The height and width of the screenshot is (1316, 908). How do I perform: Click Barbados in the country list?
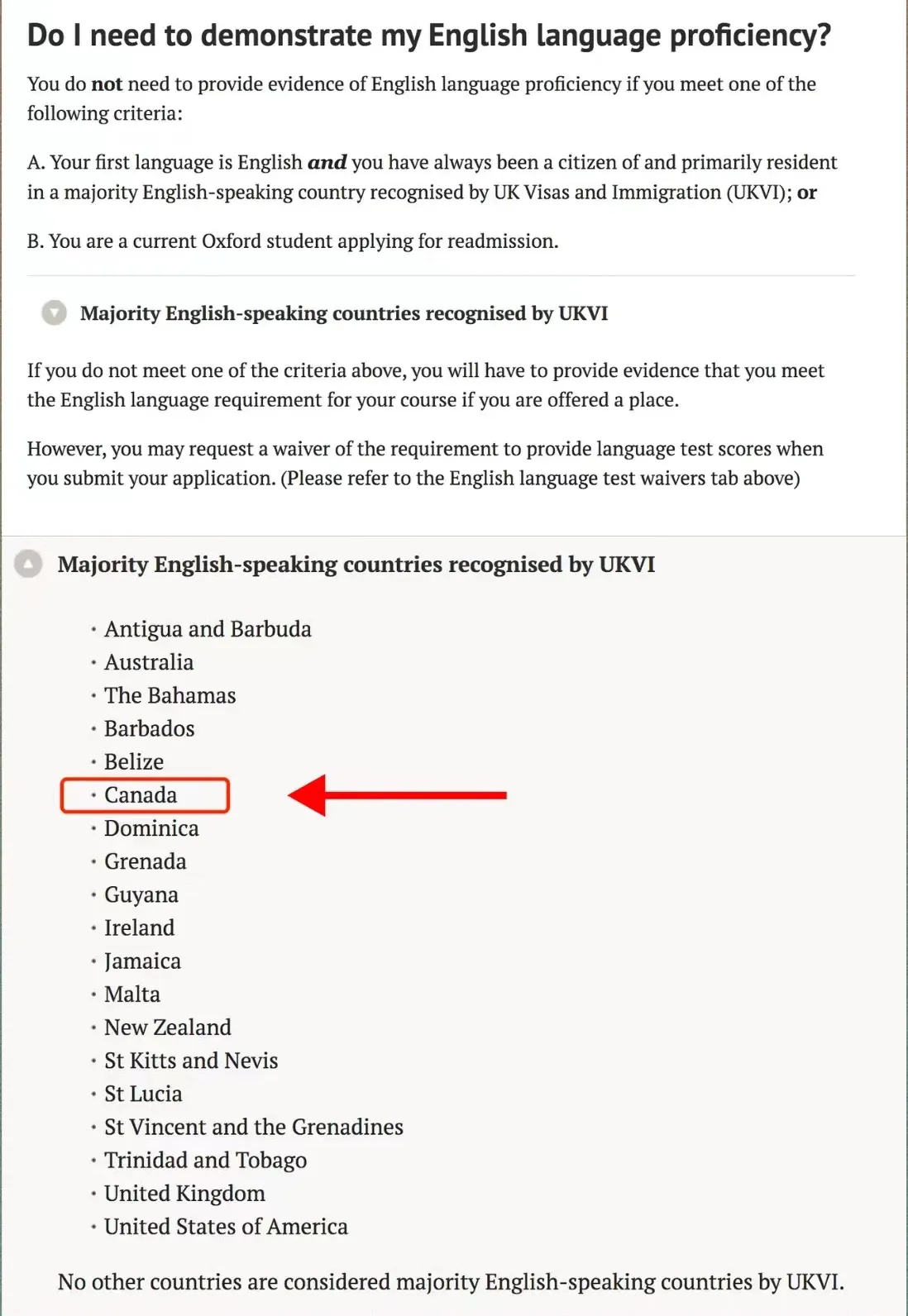click(x=150, y=728)
